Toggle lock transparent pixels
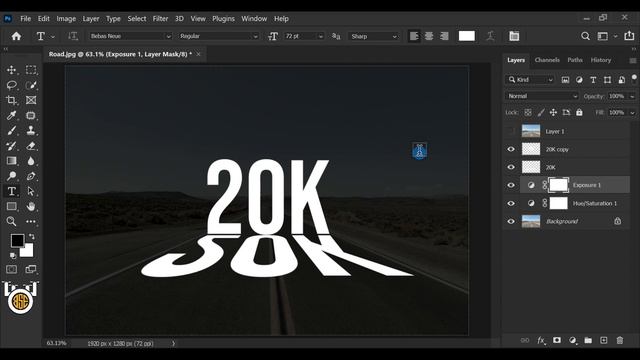This screenshot has height=360, width=640. tap(528, 112)
